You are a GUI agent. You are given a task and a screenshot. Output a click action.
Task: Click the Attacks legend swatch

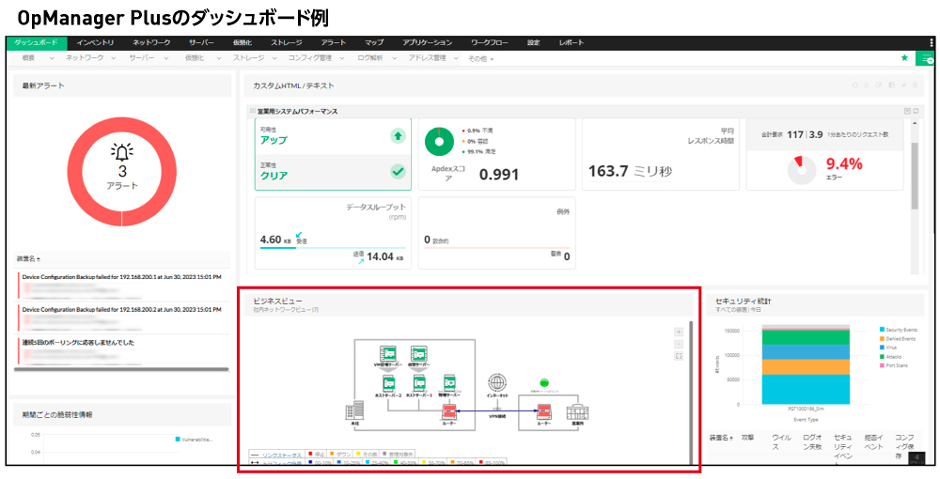(882, 356)
